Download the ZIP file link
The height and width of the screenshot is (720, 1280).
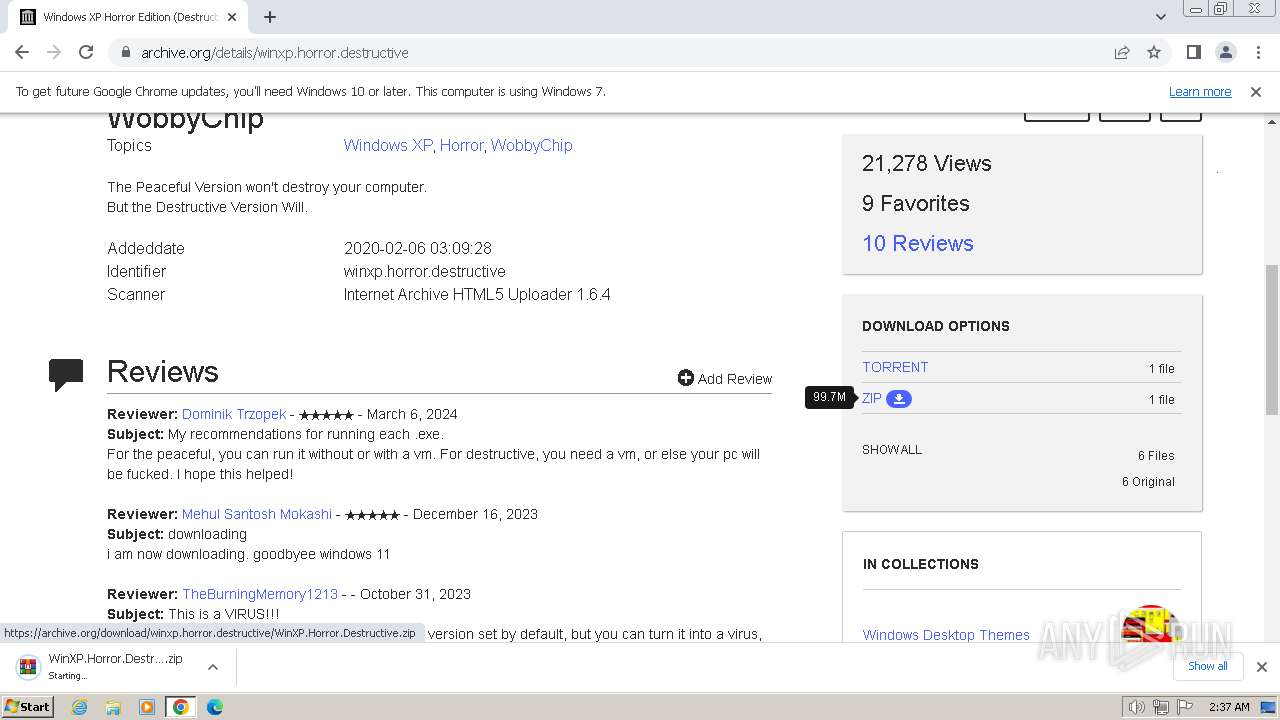[872, 398]
